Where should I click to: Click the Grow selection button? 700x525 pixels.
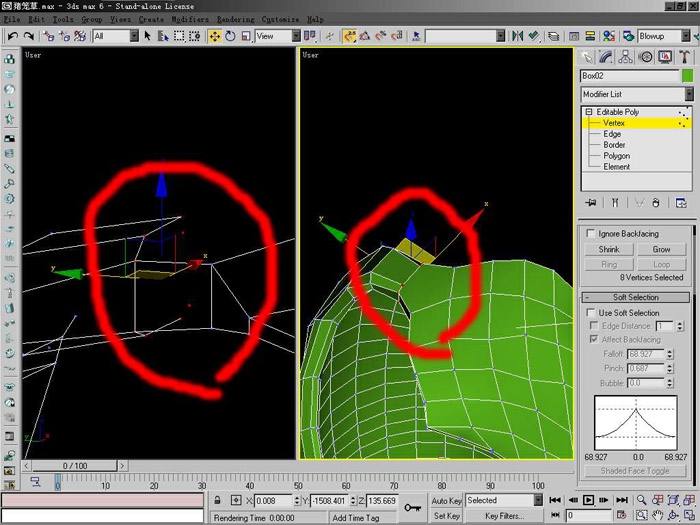[x=661, y=249]
